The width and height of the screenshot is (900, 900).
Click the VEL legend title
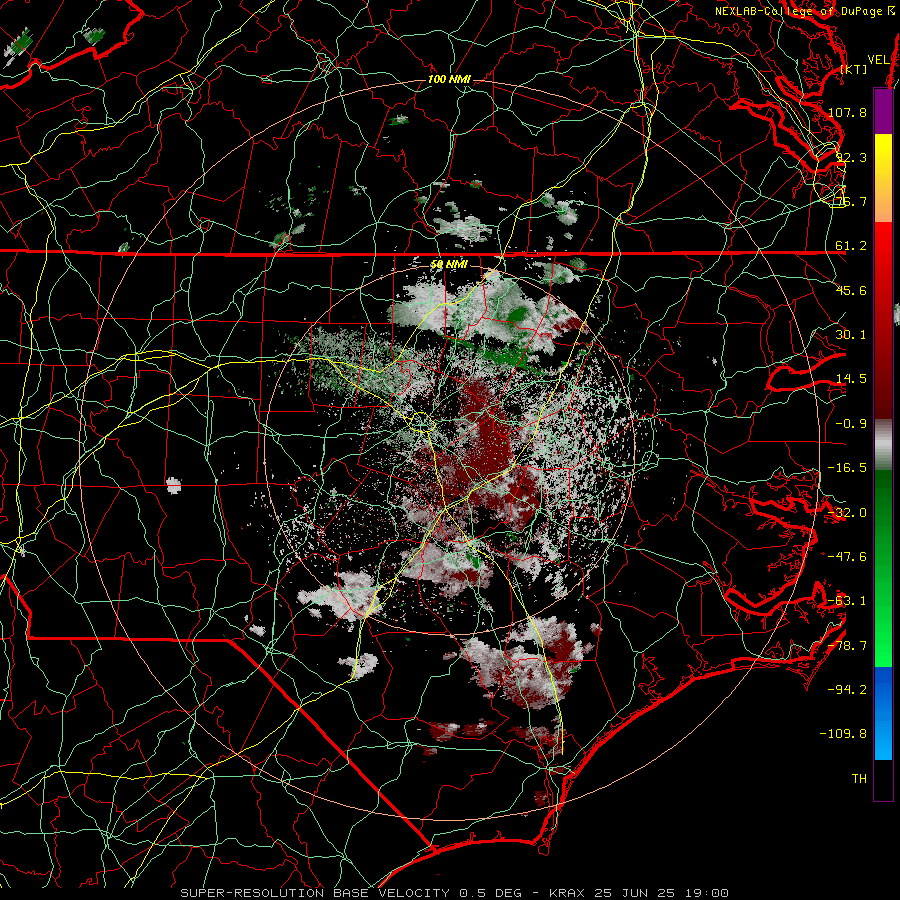(878, 60)
